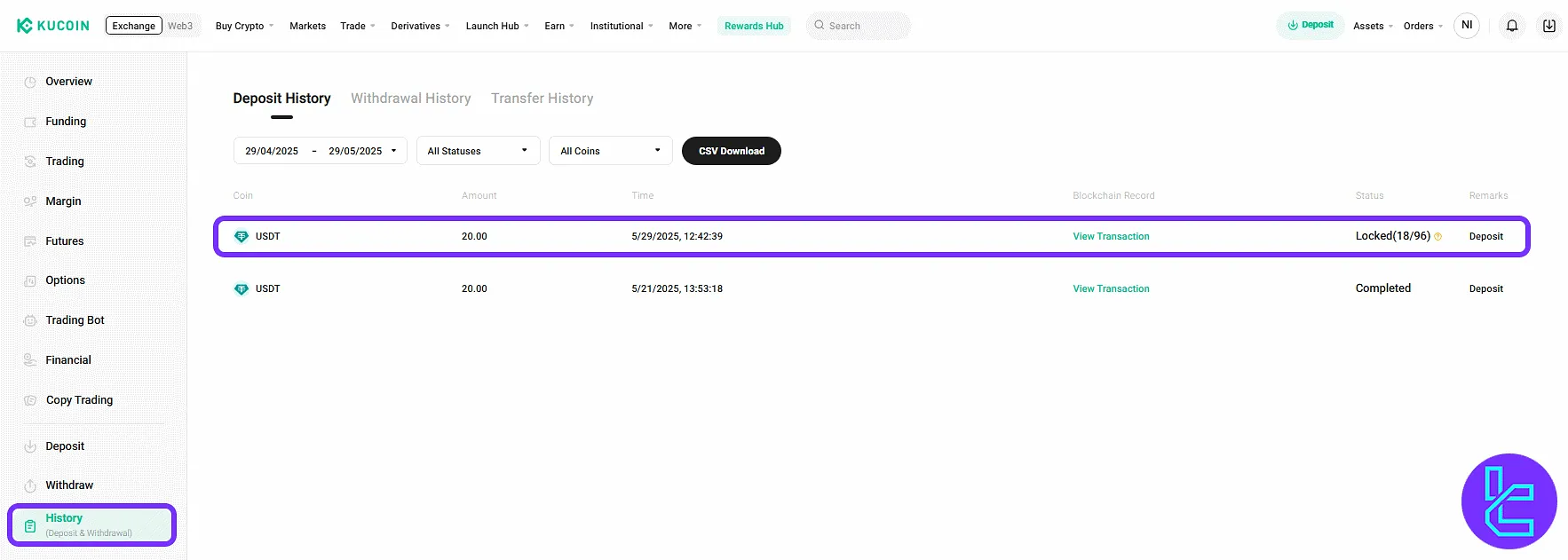Click the app download icon in header

pos(1548,26)
